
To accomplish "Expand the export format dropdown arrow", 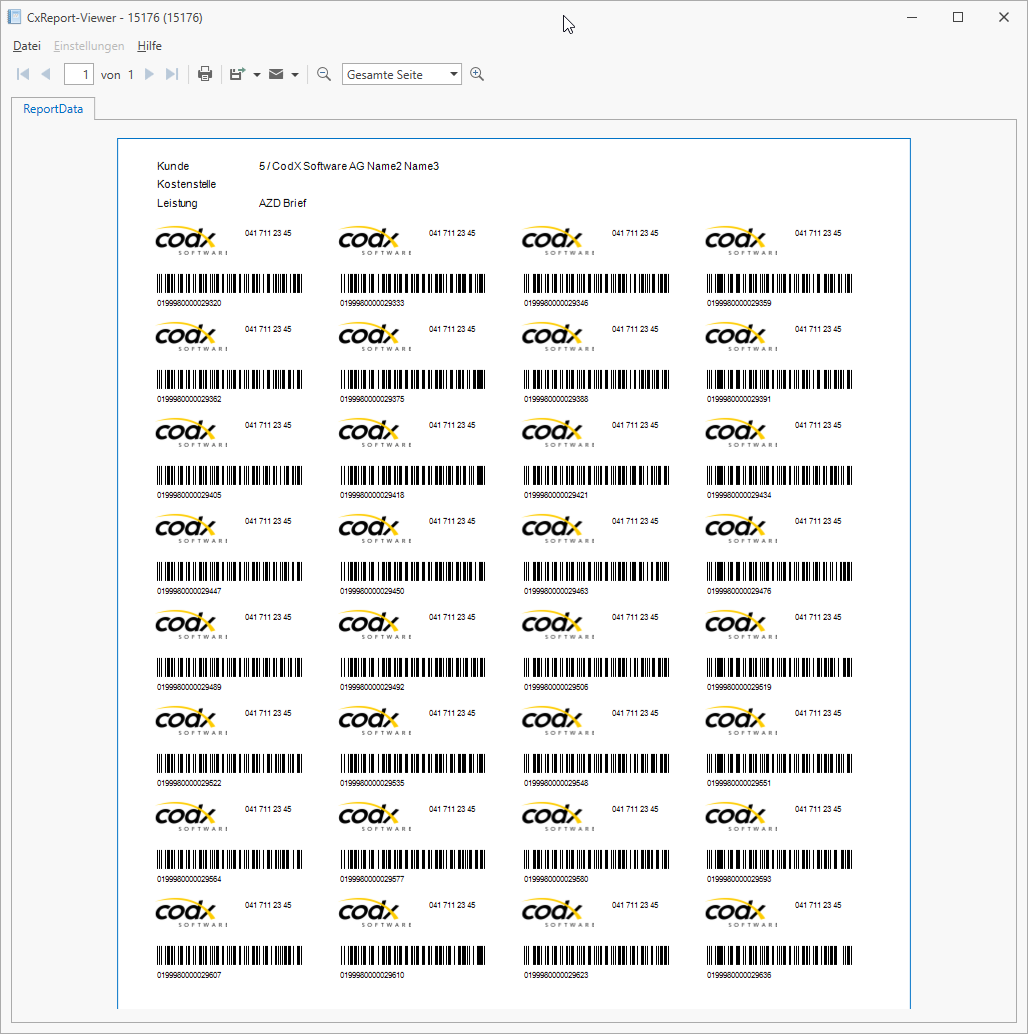I will pyautogui.click(x=257, y=75).
